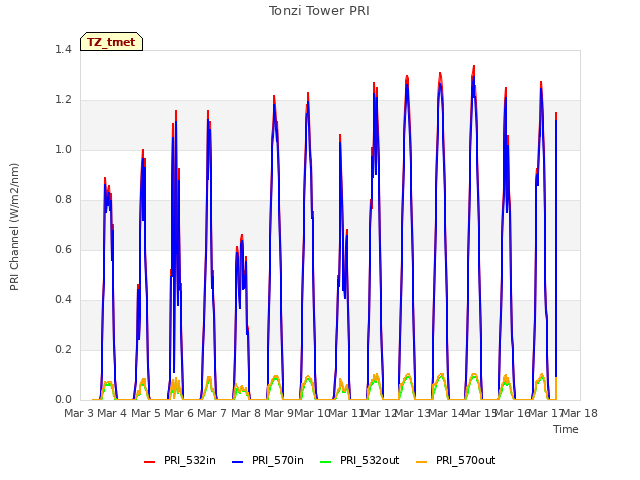The width and height of the screenshot is (640, 480).
Task: Toggle the PRI_570in legend entry
Action: click(268, 460)
